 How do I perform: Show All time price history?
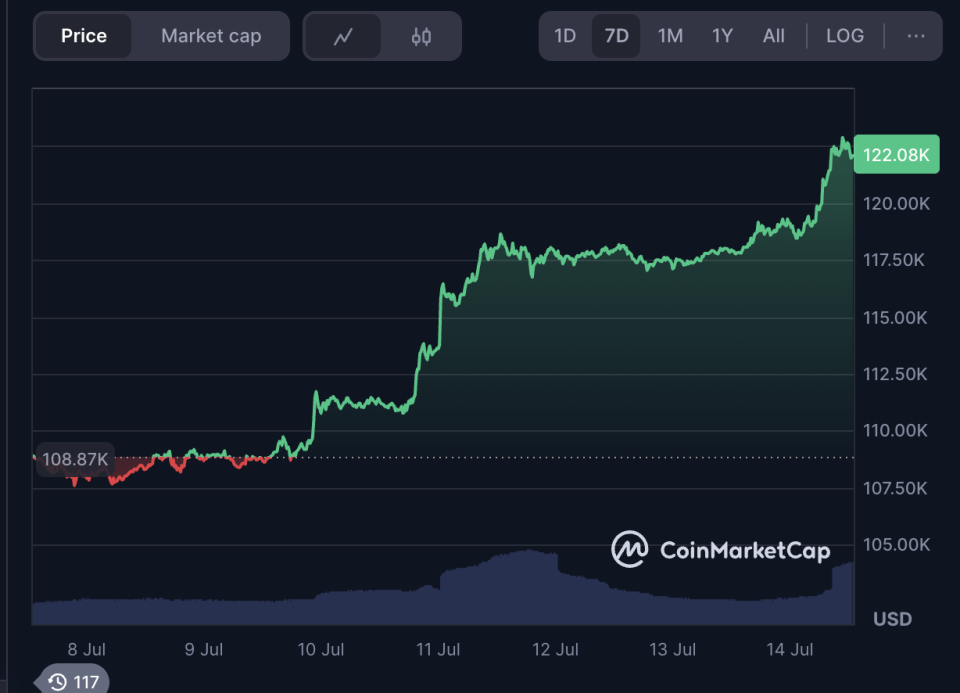point(773,36)
